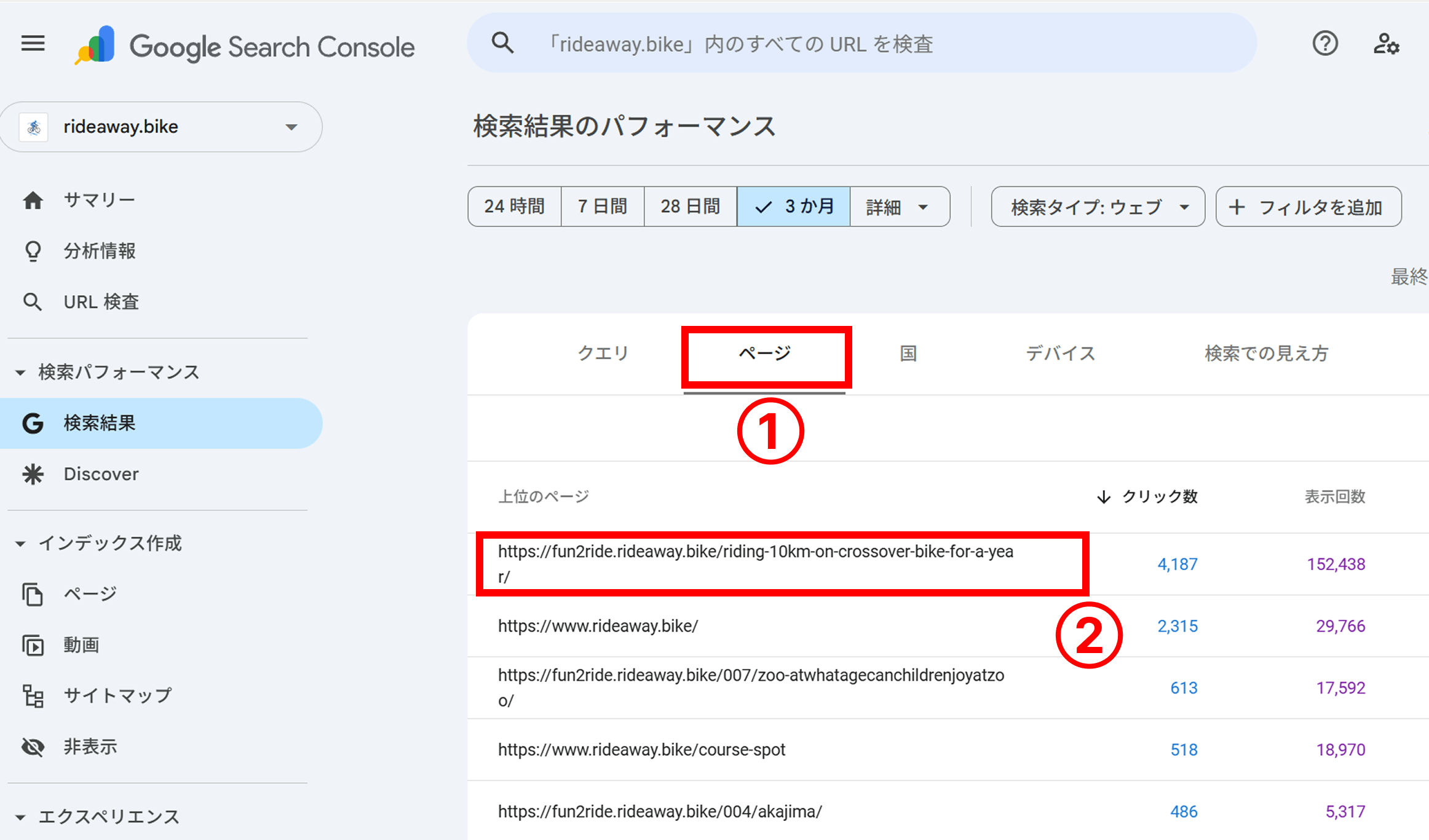Switch to the クエリ tab
This screenshot has height=840, width=1429.
[603, 353]
